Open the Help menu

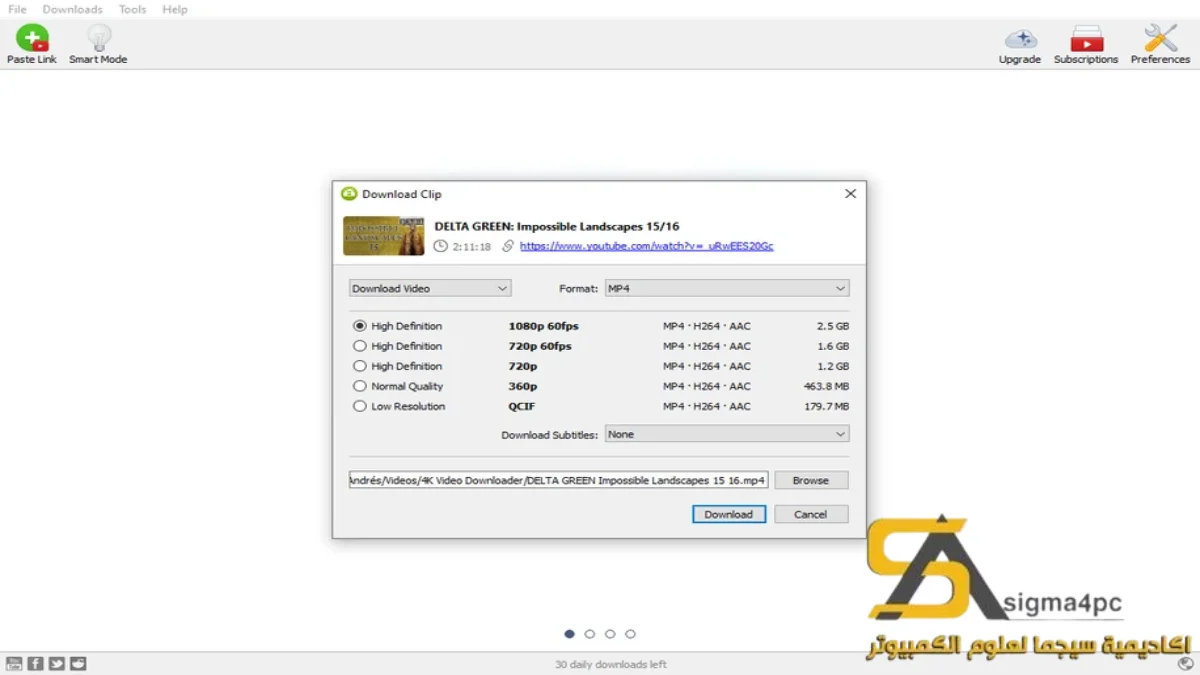coord(175,9)
